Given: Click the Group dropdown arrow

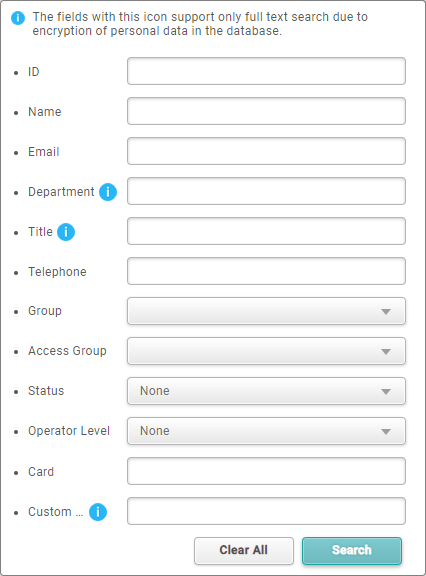Looking at the screenshot, I should point(386,312).
